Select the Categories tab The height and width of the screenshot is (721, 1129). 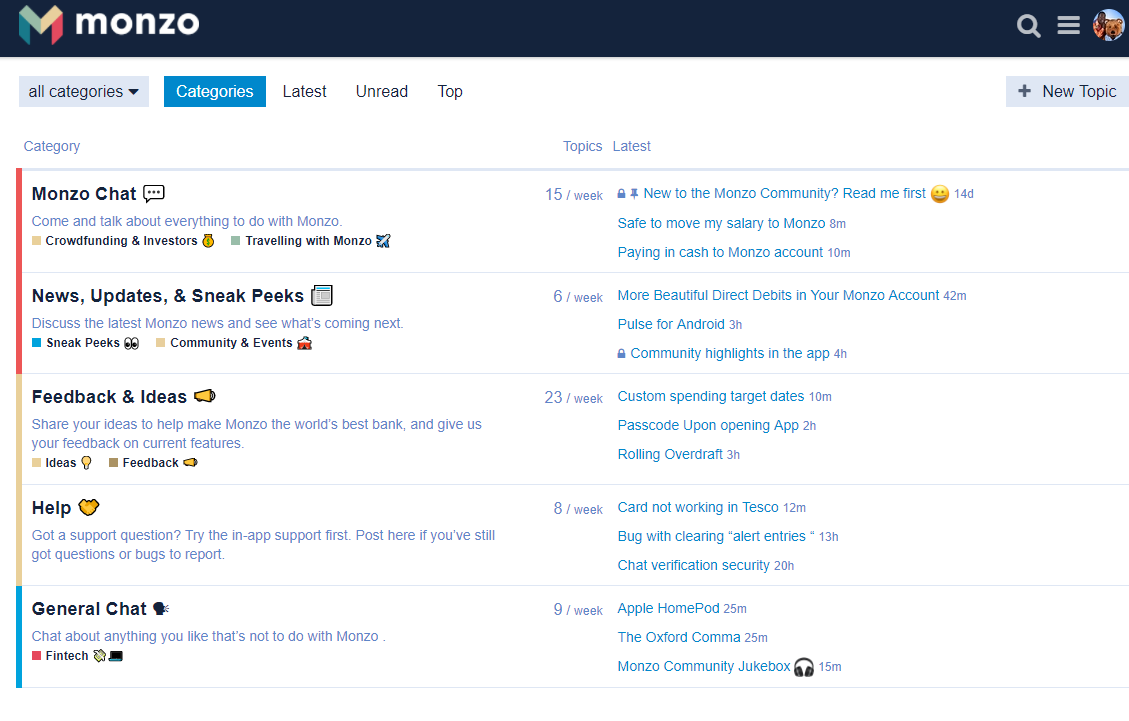coord(215,91)
